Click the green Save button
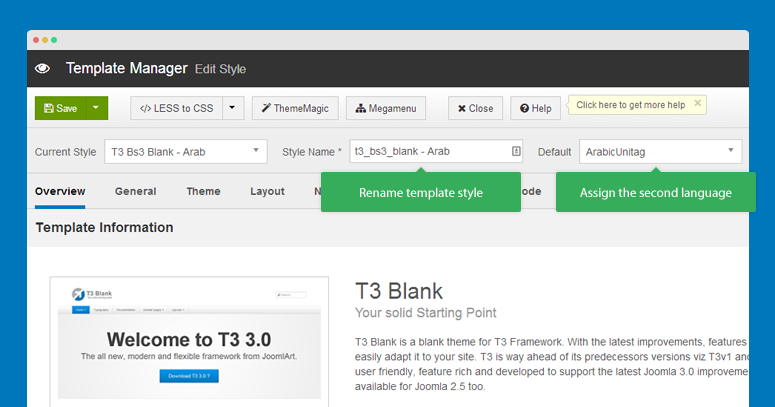775x407 pixels. [x=60, y=108]
